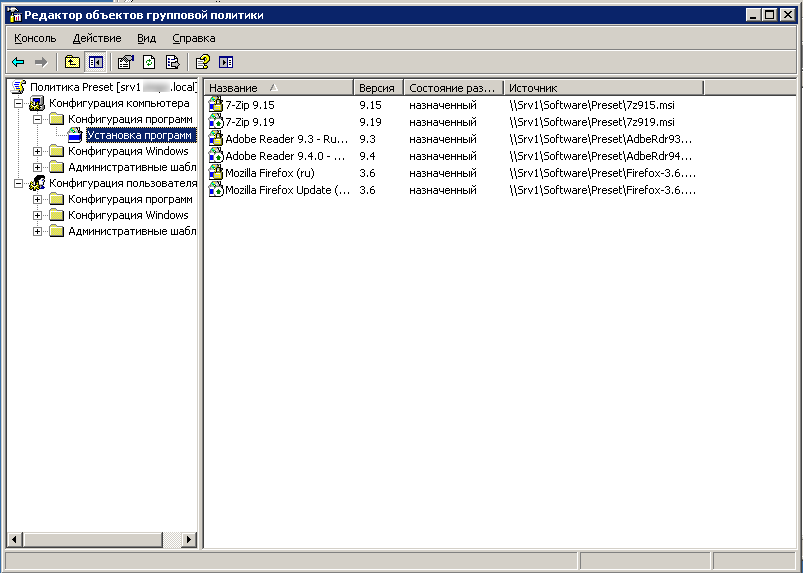Collapse the Конфигурация пользователя tree node

(19, 184)
